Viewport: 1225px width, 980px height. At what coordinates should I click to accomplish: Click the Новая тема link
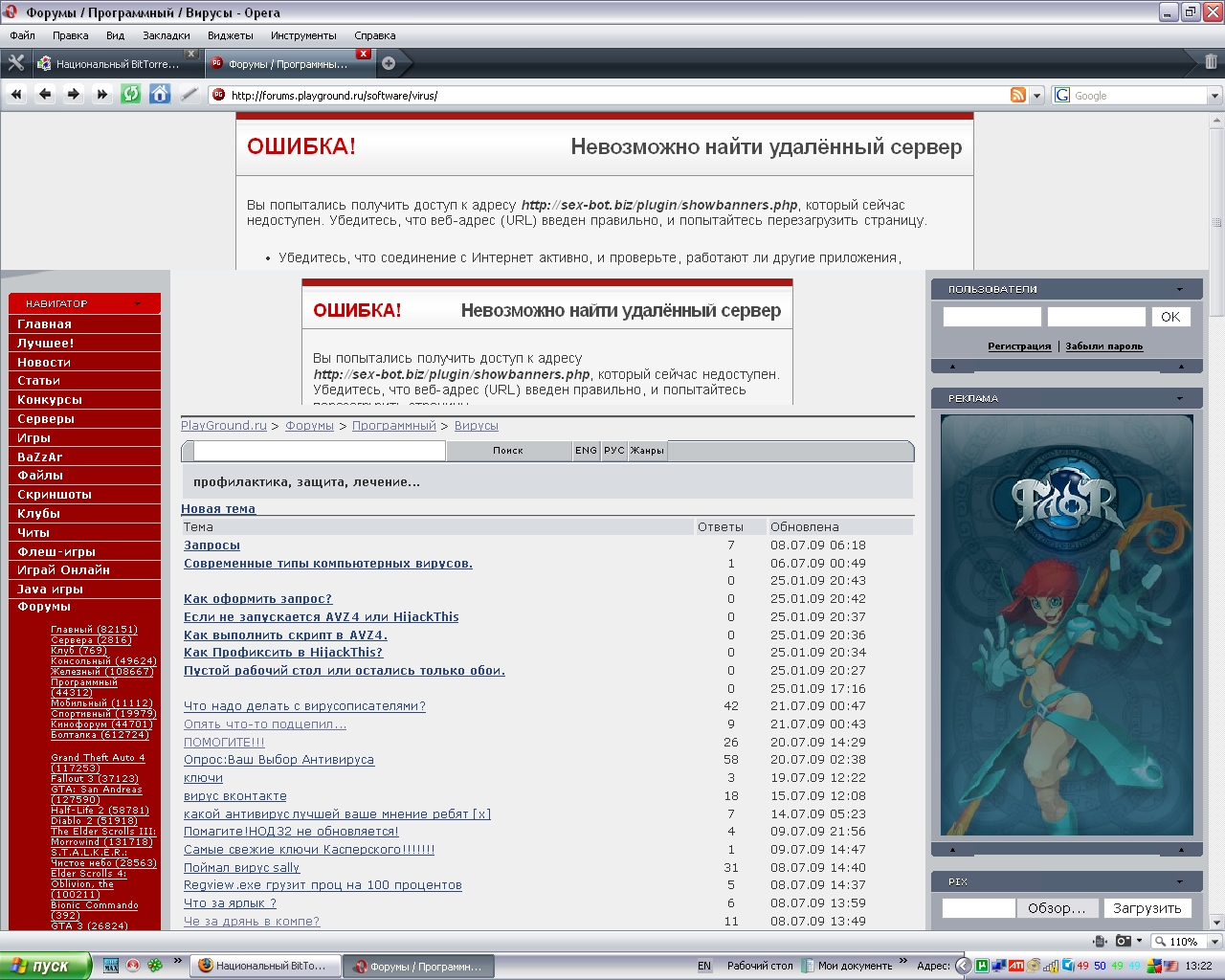click(218, 509)
